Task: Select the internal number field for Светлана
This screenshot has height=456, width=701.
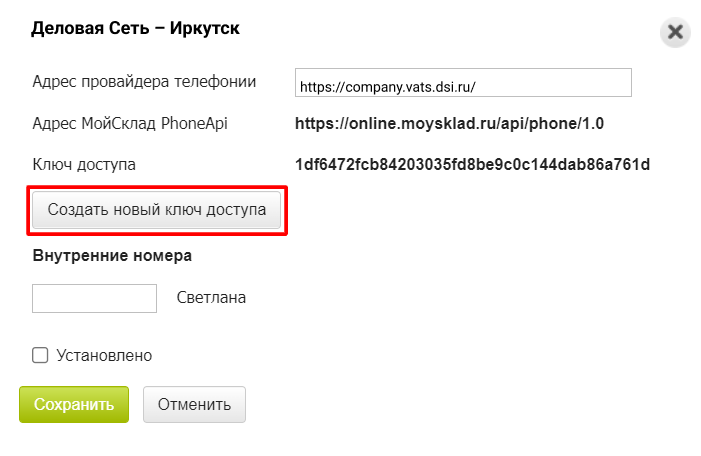Action: point(94,298)
